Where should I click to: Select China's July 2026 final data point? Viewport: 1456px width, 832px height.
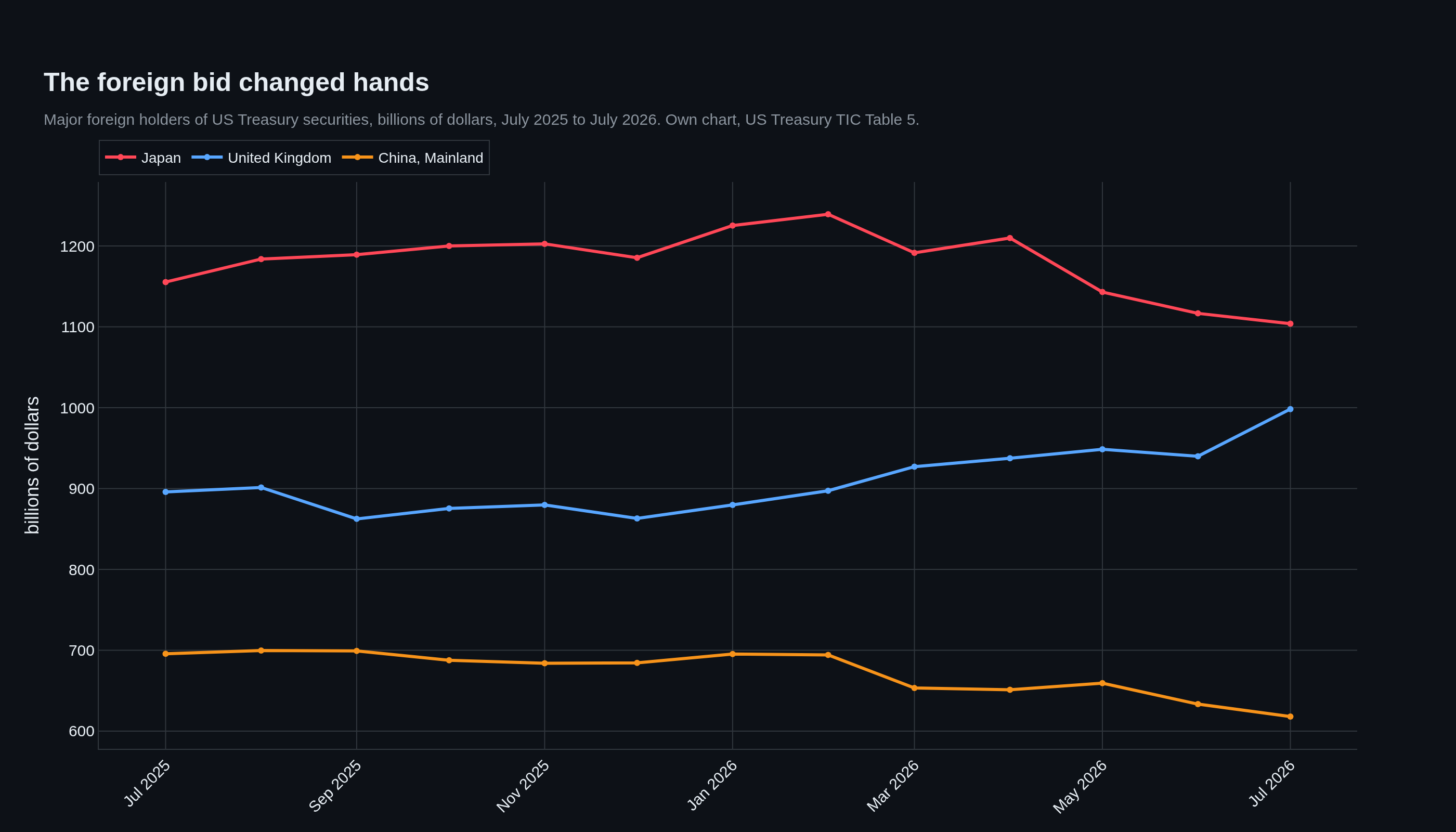pyautogui.click(x=1290, y=717)
